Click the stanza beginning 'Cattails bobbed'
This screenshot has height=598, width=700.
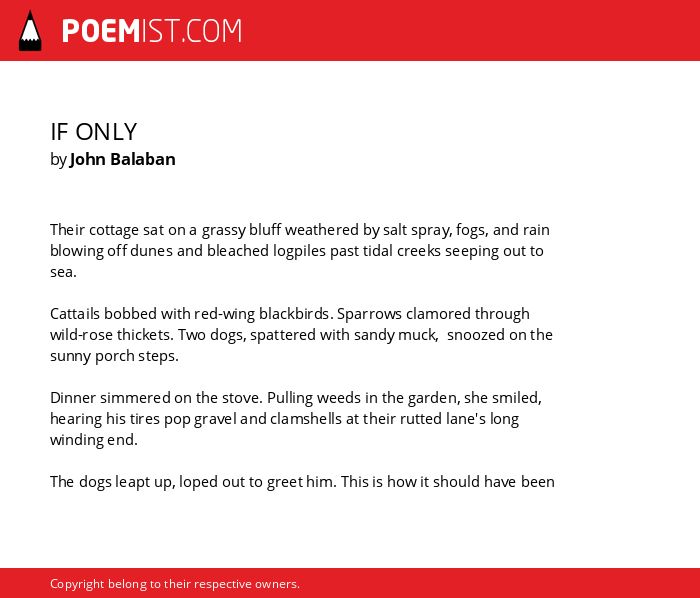point(301,335)
